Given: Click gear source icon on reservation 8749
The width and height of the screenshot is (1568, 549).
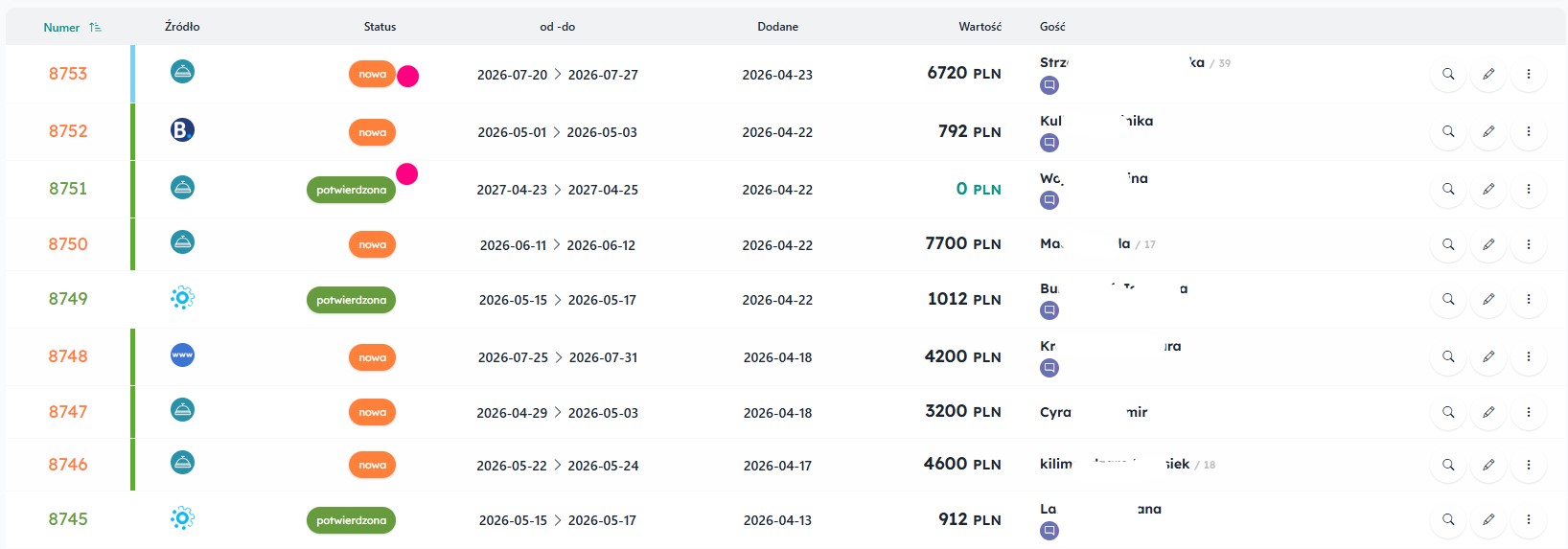Looking at the screenshot, I should coord(182,298).
